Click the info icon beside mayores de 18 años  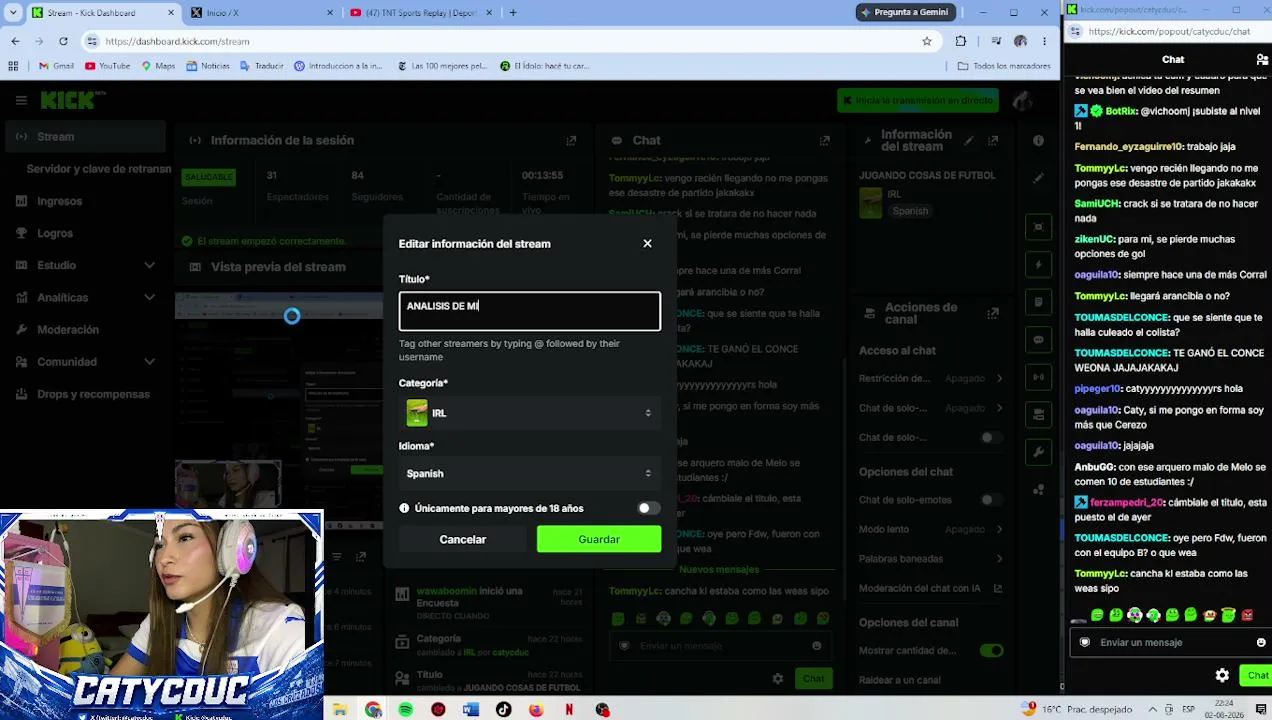(404, 508)
